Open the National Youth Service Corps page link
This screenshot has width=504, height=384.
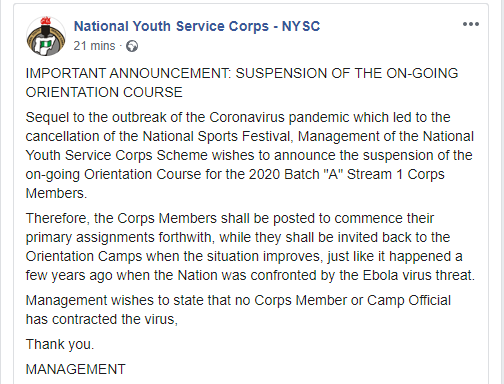pos(197,26)
